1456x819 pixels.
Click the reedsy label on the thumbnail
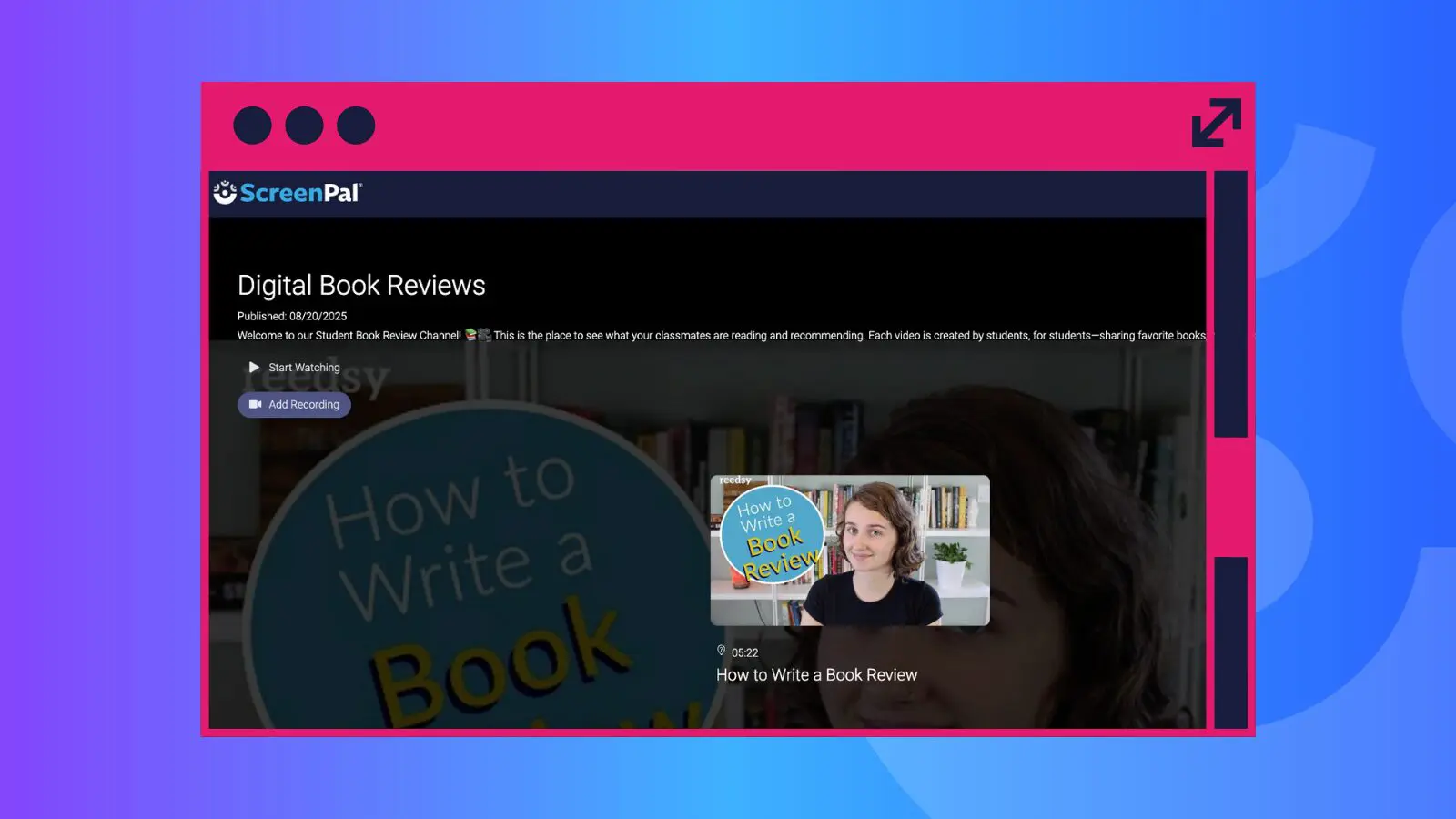coord(735,480)
